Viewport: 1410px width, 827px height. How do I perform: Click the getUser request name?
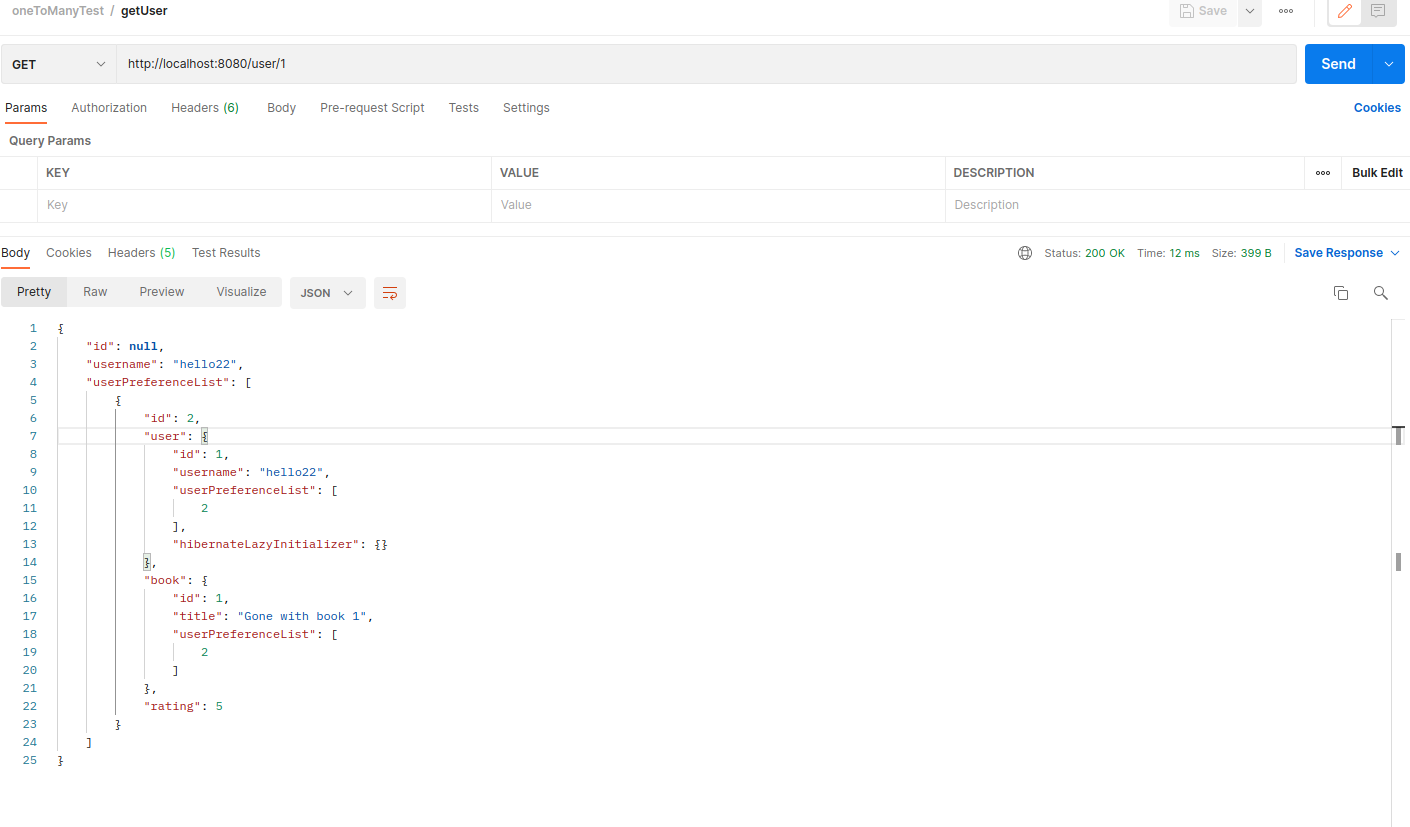pyautogui.click(x=144, y=11)
